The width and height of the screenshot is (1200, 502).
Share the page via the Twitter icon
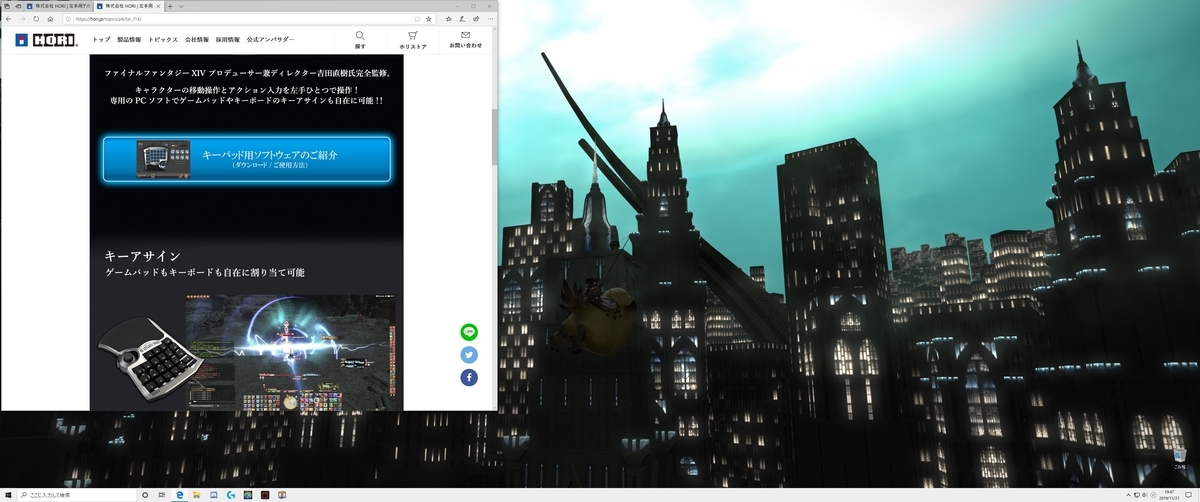(x=469, y=354)
